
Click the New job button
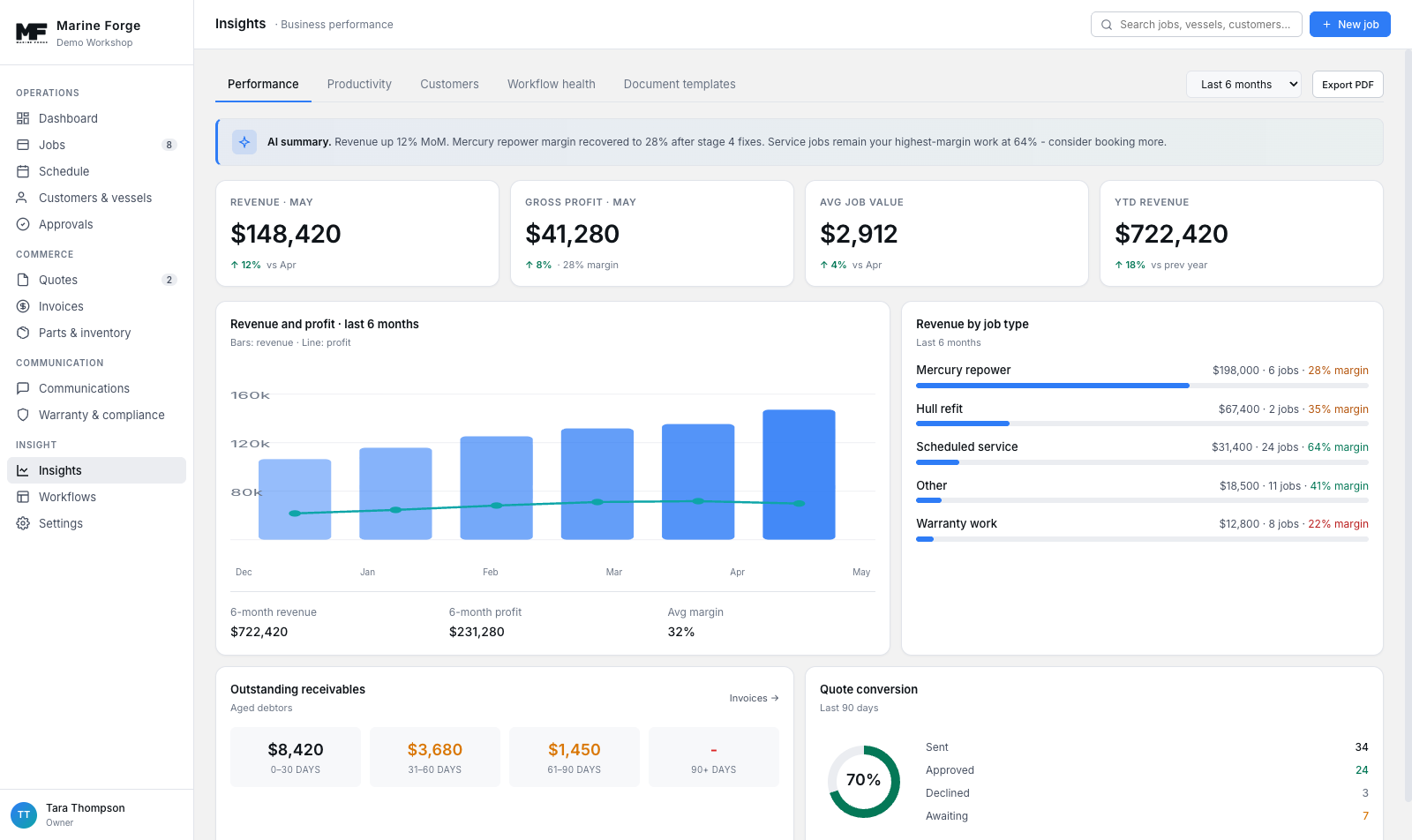point(1349,25)
